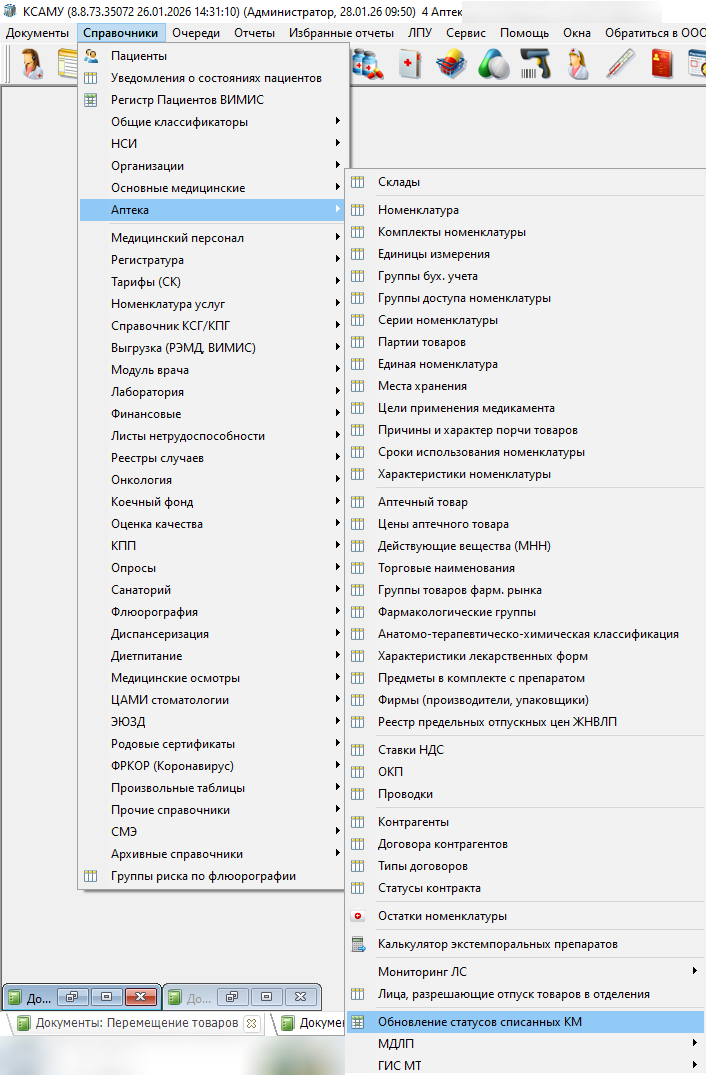
Task: Click the thermometer toolbar icon
Action: [x=621, y=64]
